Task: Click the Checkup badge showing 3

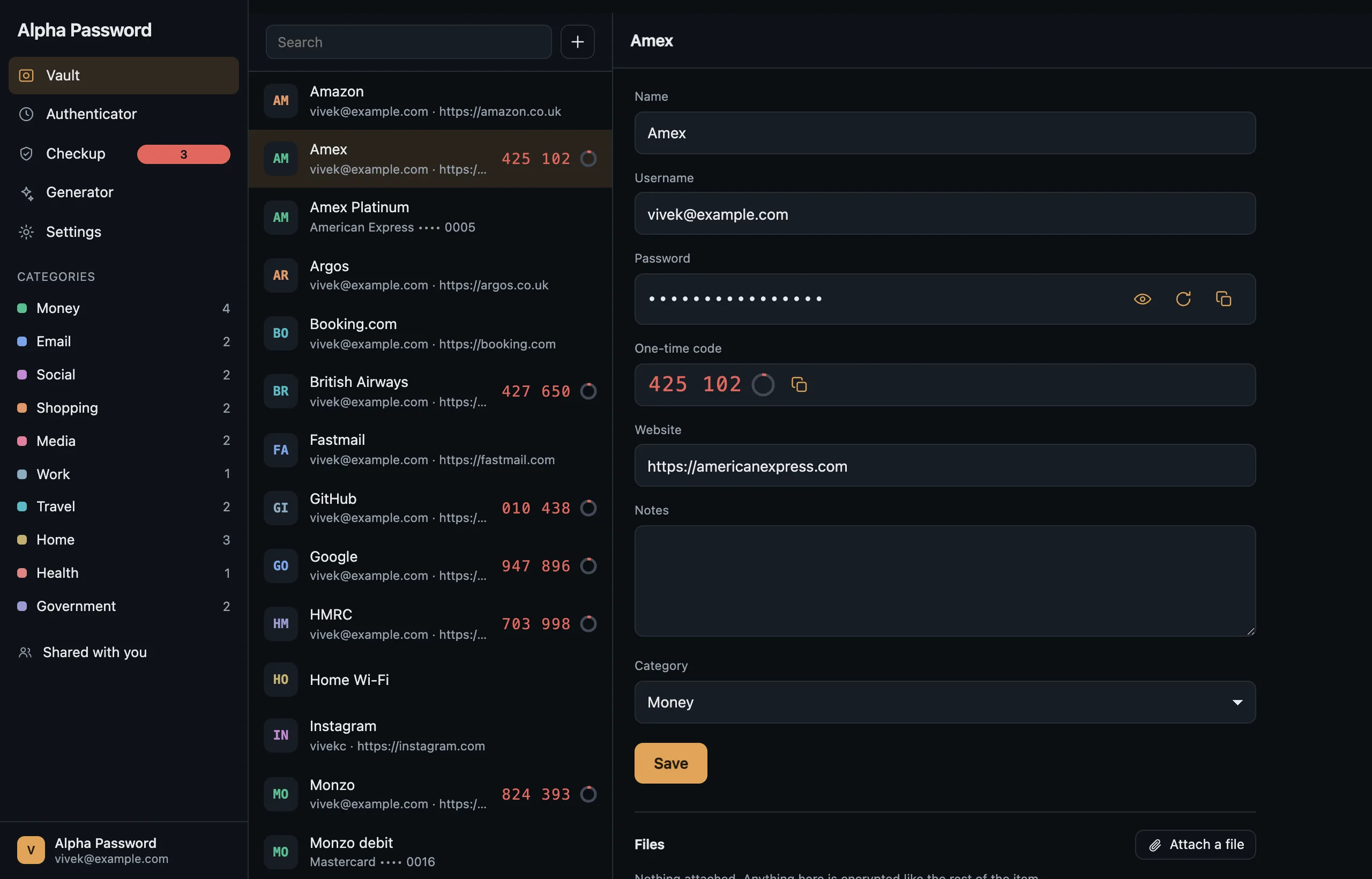Action: (x=183, y=154)
